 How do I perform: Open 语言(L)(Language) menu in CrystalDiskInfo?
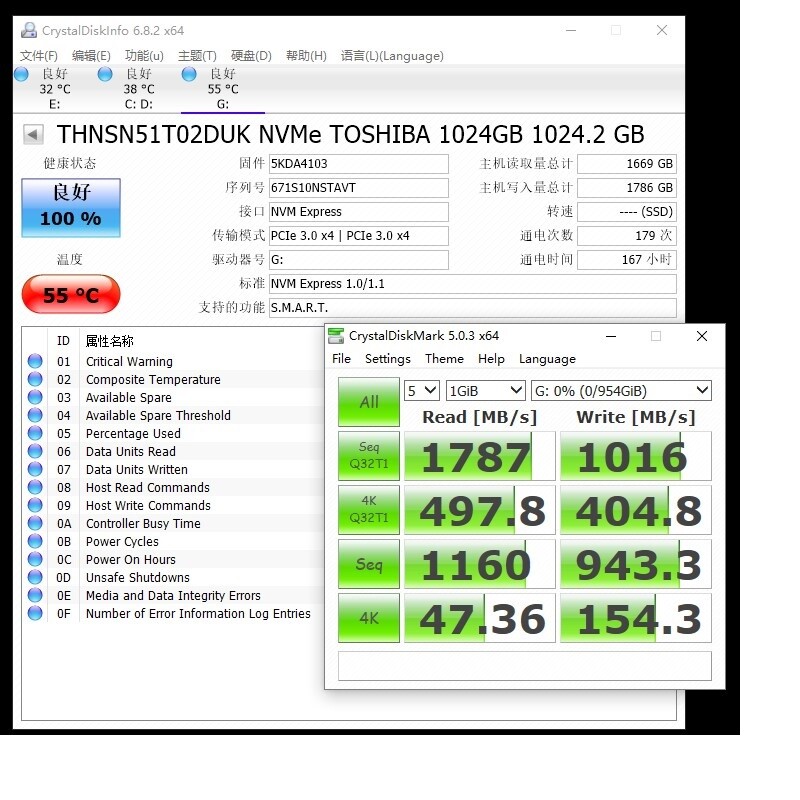[x=392, y=56]
